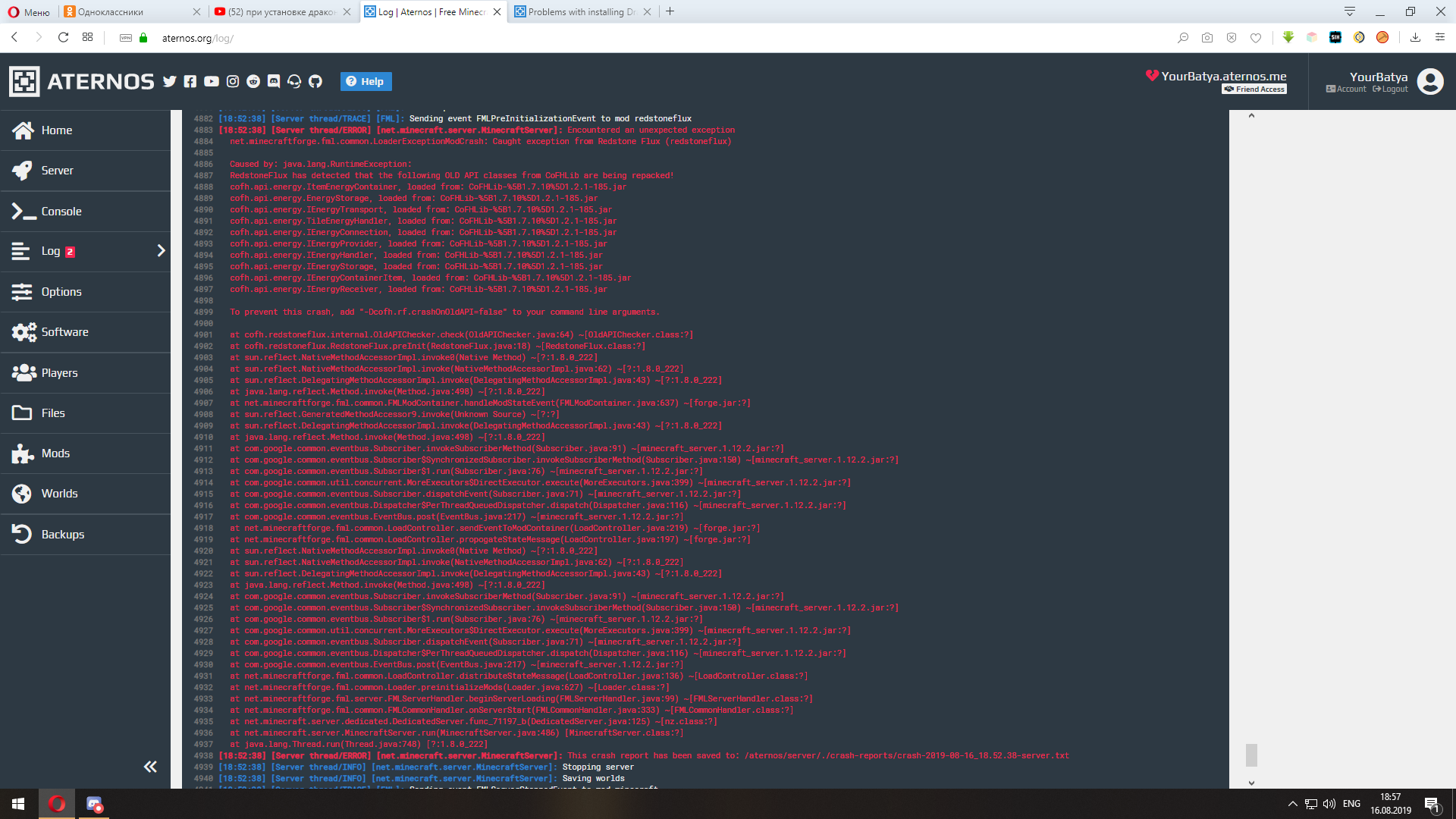Viewport: 1456px width, 819px height.
Task: Open the Account link
Action: [x=1346, y=89]
